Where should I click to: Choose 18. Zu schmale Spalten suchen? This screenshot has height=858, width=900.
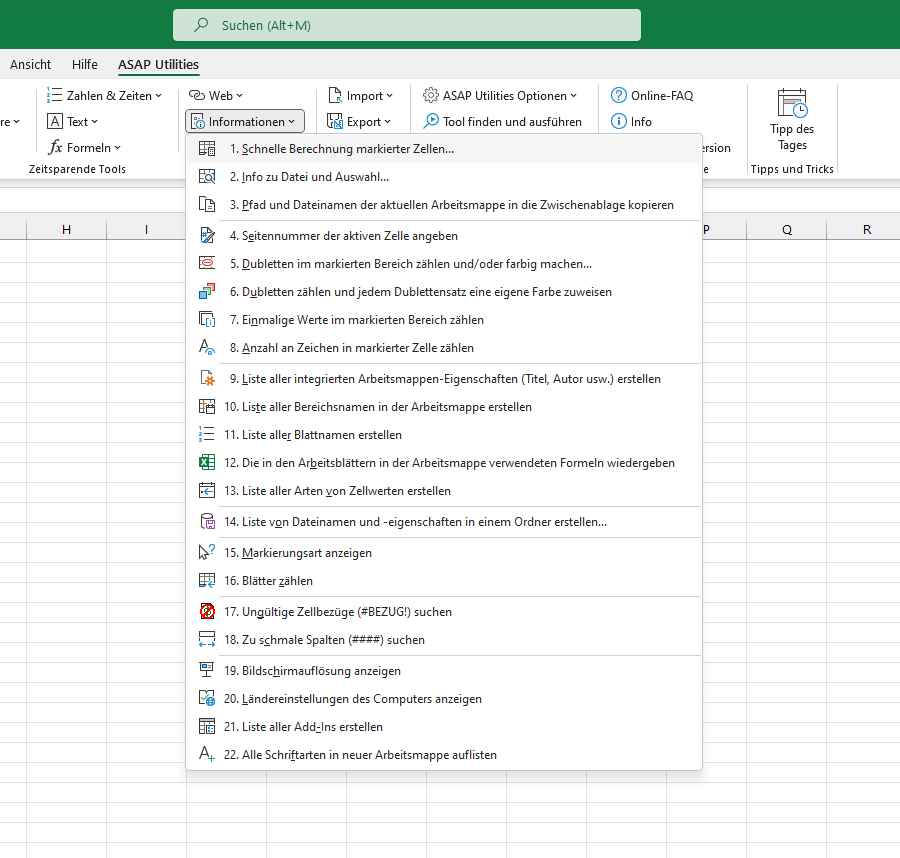pyautogui.click(x=444, y=640)
